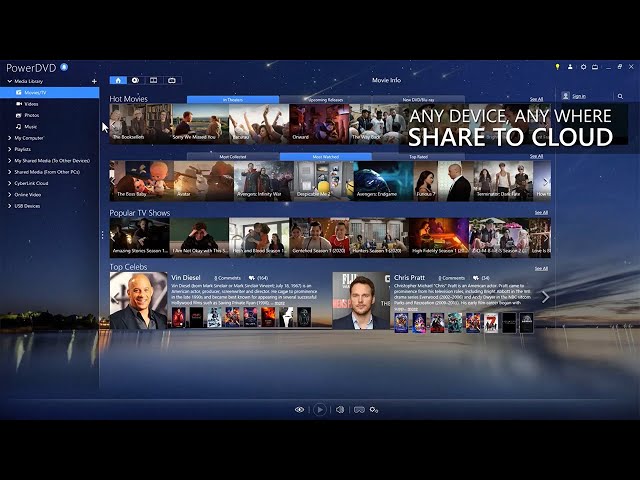
Task: Select Movies/TV in Media Library
Action: (x=49, y=93)
